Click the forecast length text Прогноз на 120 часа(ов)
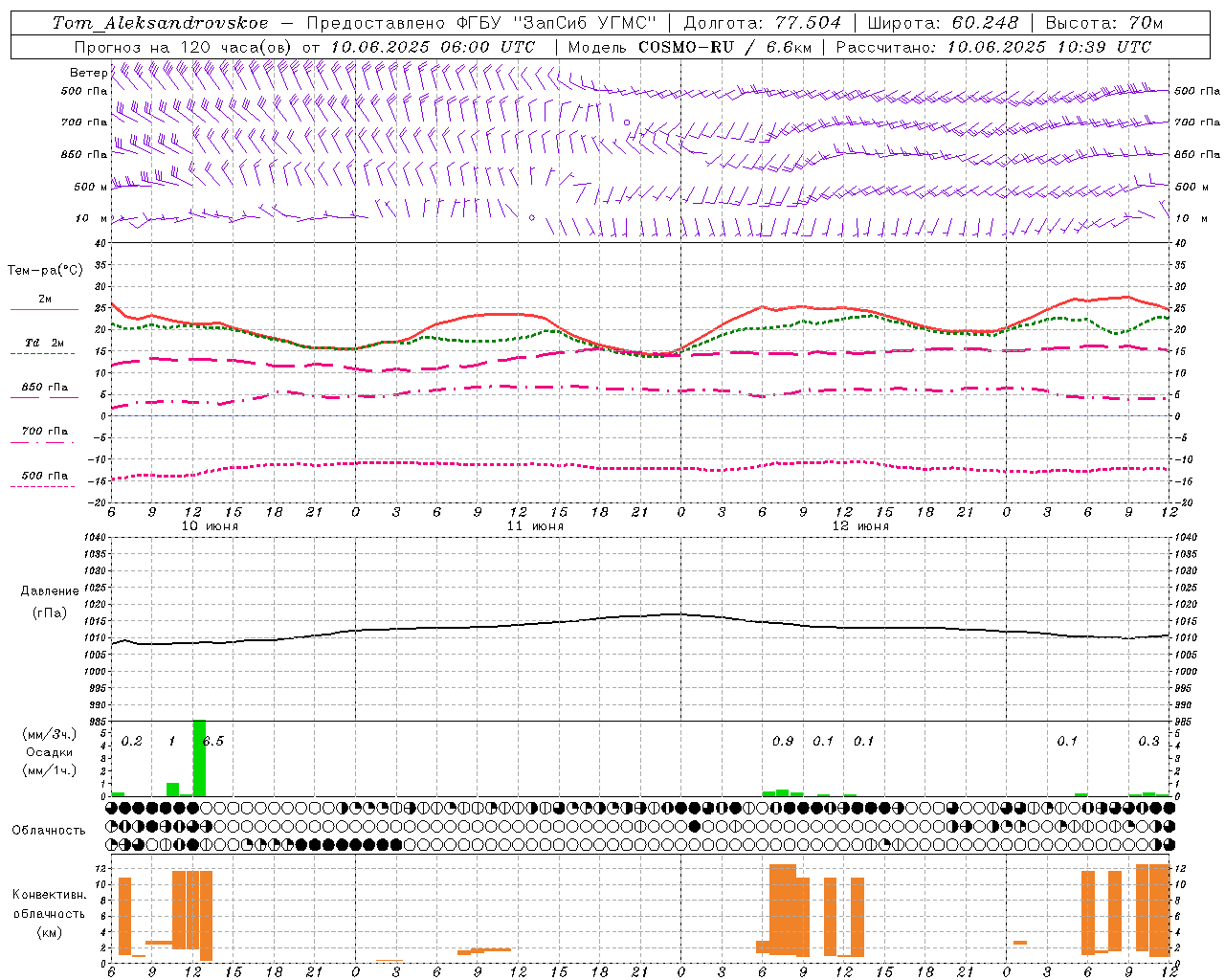The width and height of the screenshot is (1225, 980). click(x=184, y=47)
